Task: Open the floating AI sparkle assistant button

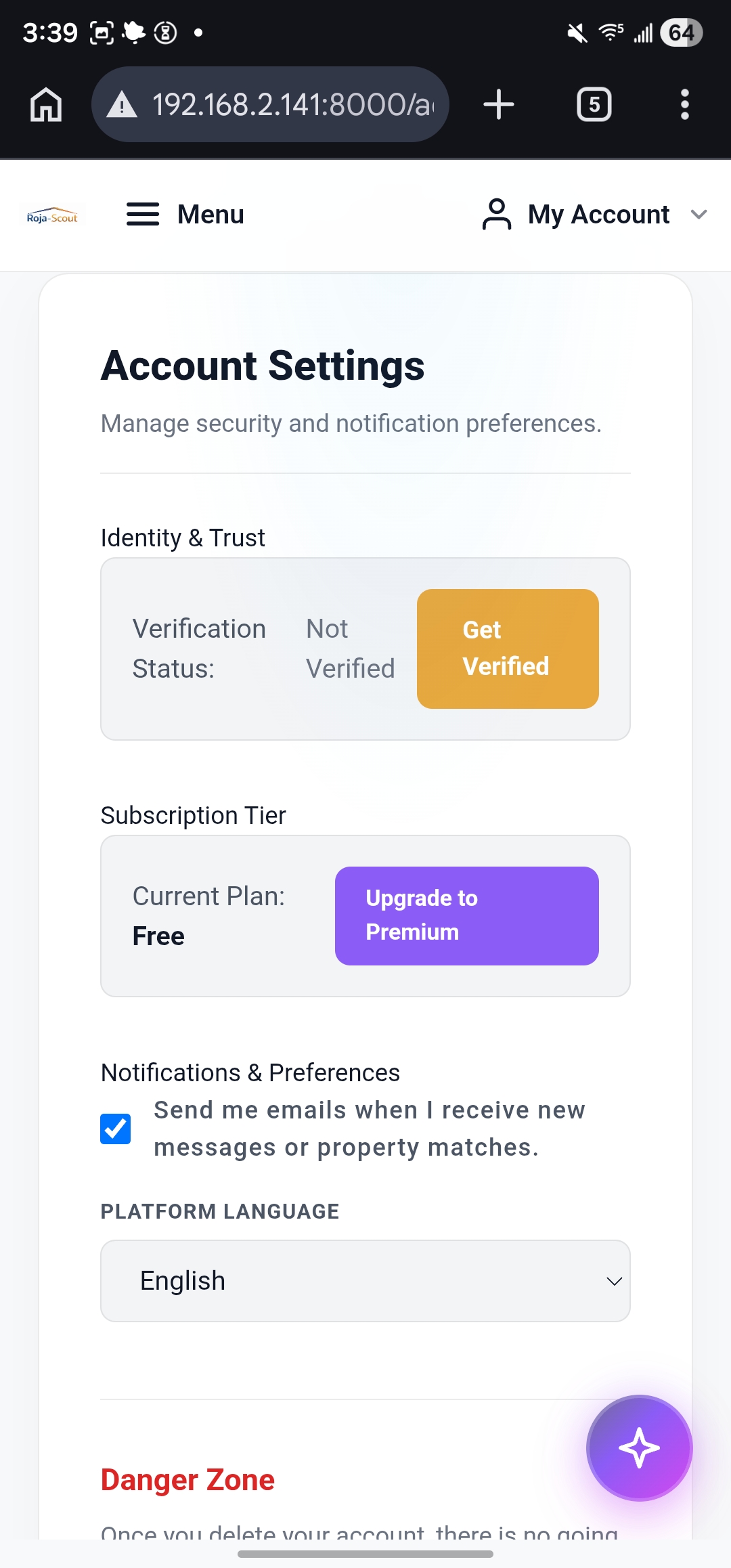Action: (x=639, y=1447)
